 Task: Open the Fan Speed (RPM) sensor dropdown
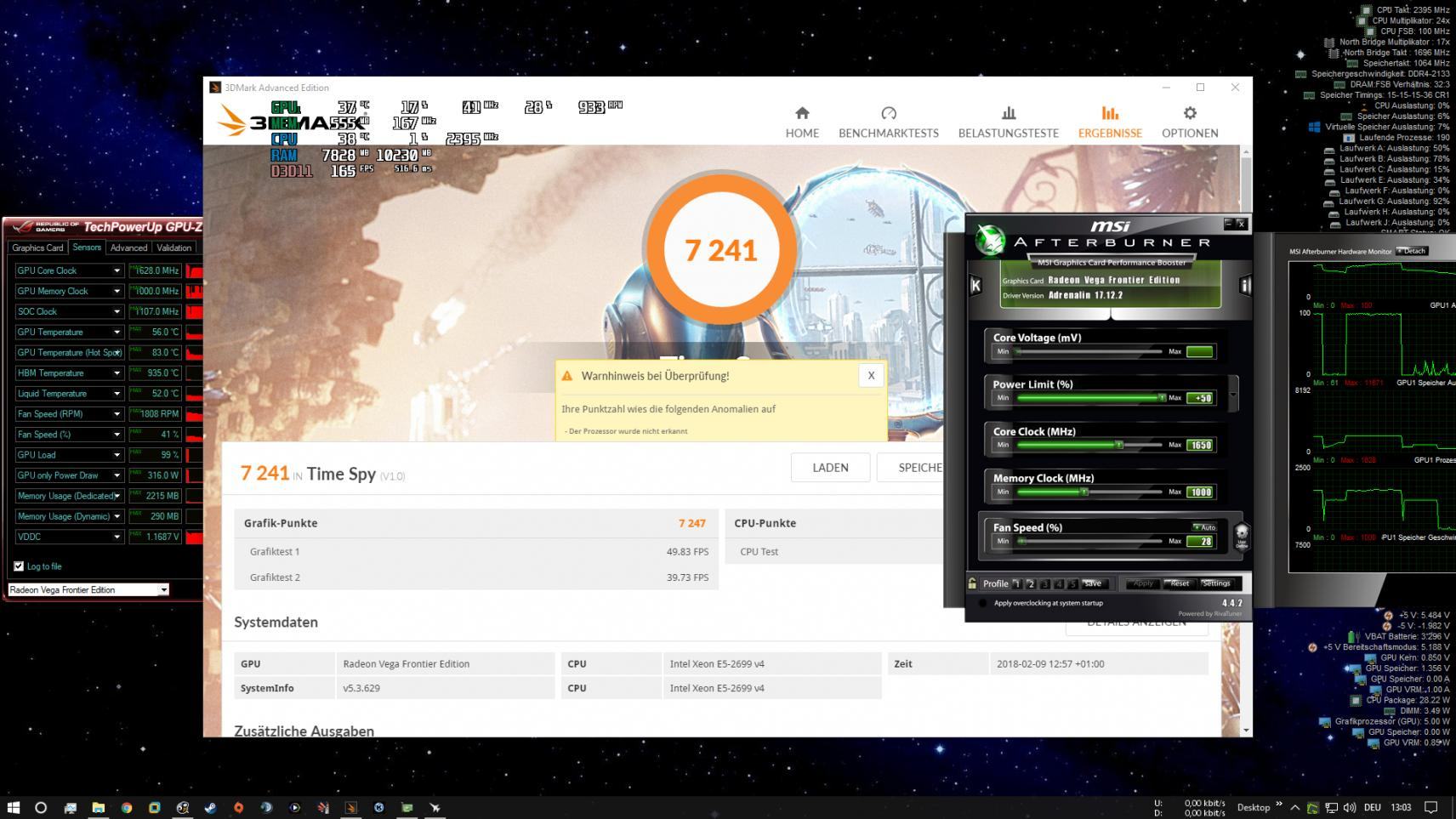(117, 414)
